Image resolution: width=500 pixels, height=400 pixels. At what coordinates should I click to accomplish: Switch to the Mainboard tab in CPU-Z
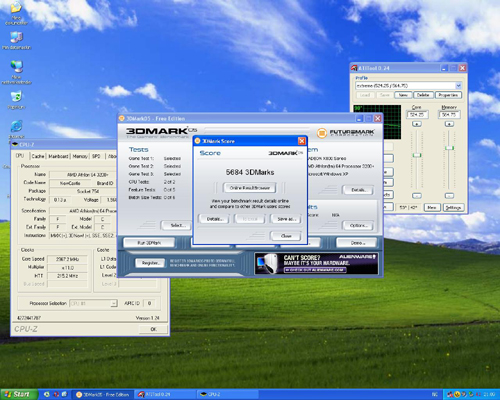(x=58, y=156)
